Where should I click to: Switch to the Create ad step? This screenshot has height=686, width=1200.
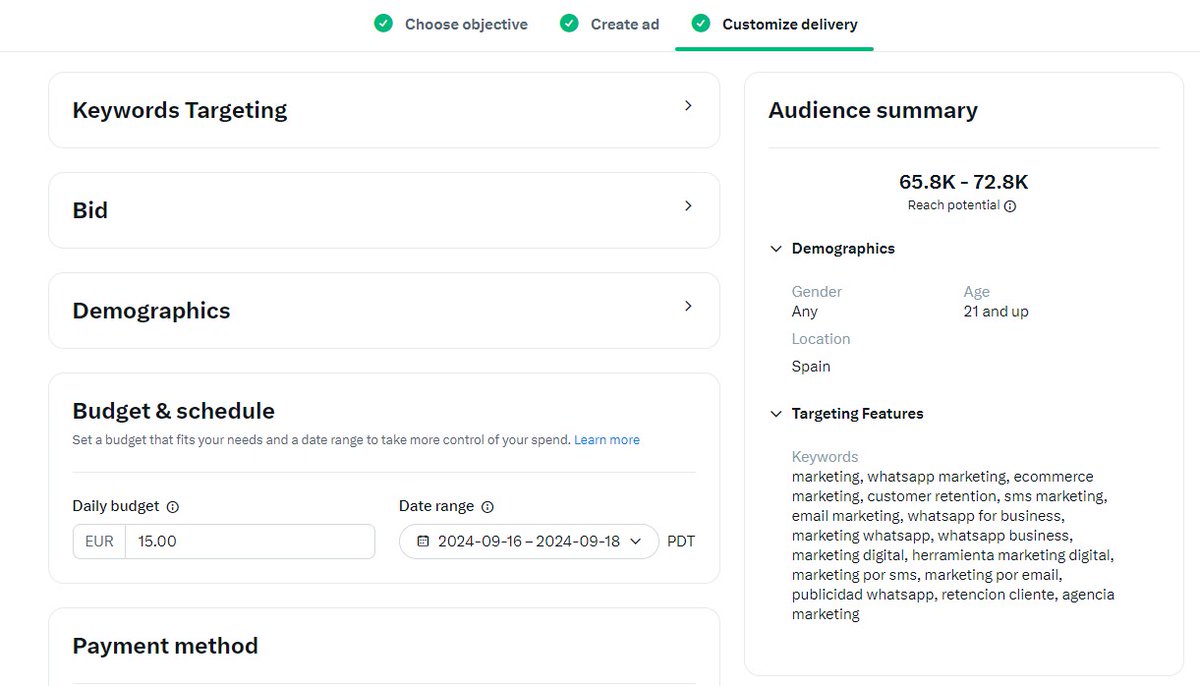click(x=623, y=23)
